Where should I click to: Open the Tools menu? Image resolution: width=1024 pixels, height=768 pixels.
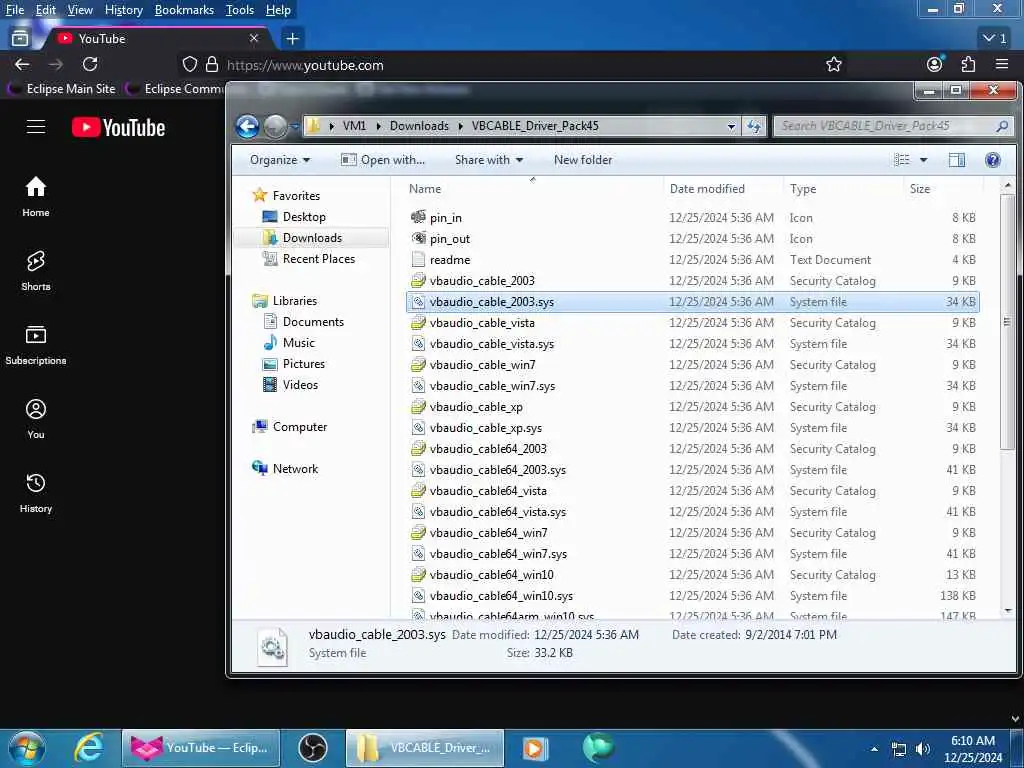click(240, 10)
